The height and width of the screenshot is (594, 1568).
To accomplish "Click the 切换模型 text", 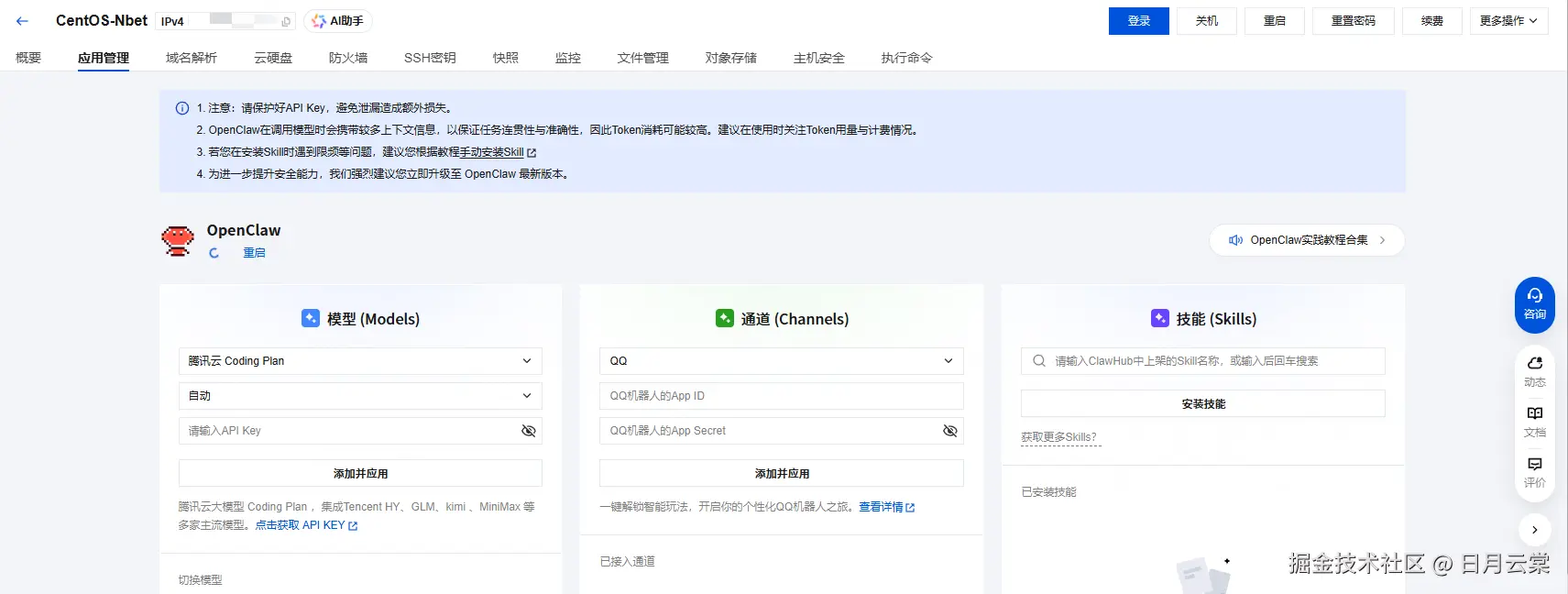I will pyautogui.click(x=200, y=580).
